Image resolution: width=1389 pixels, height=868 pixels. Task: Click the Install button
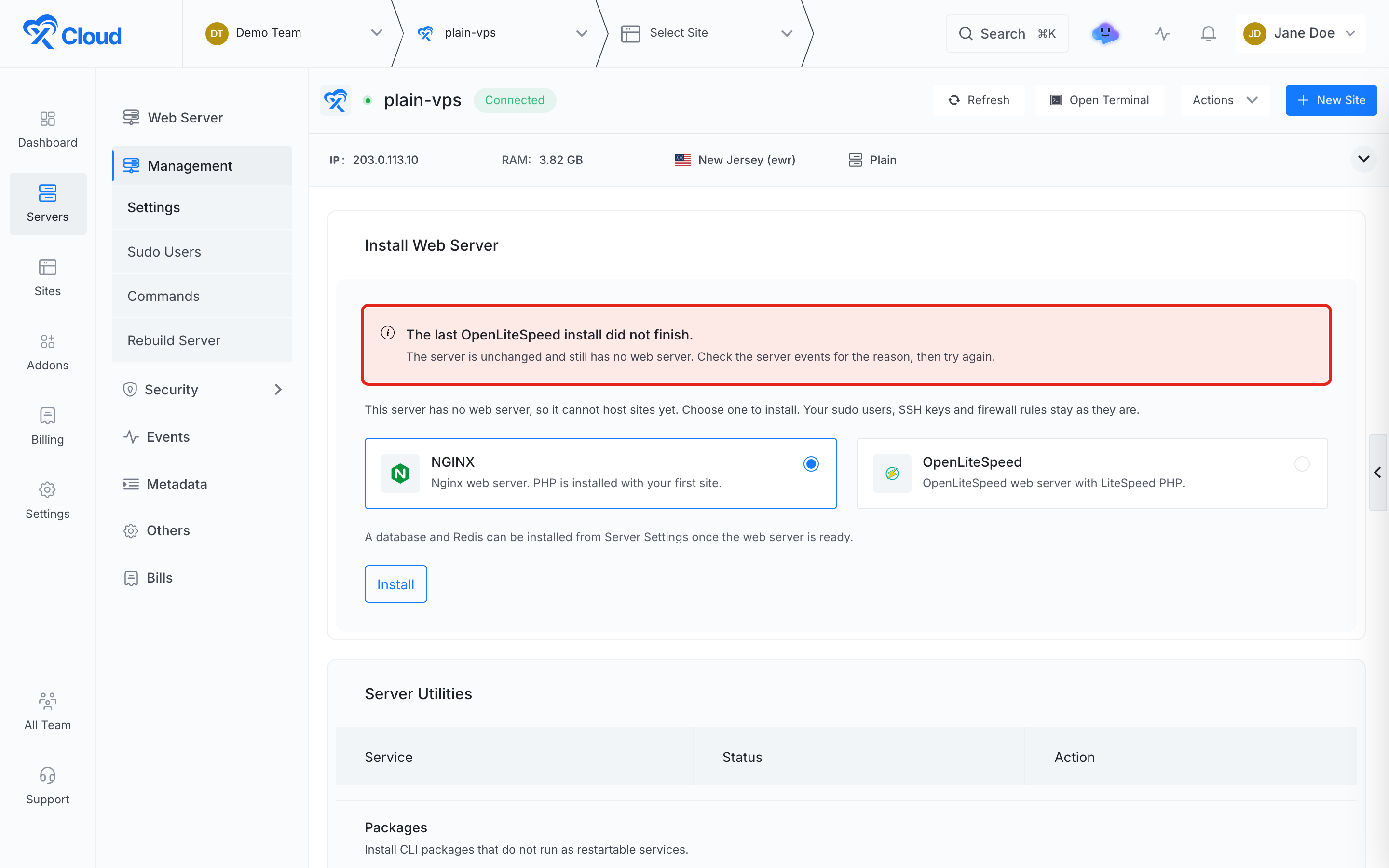[395, 584]
